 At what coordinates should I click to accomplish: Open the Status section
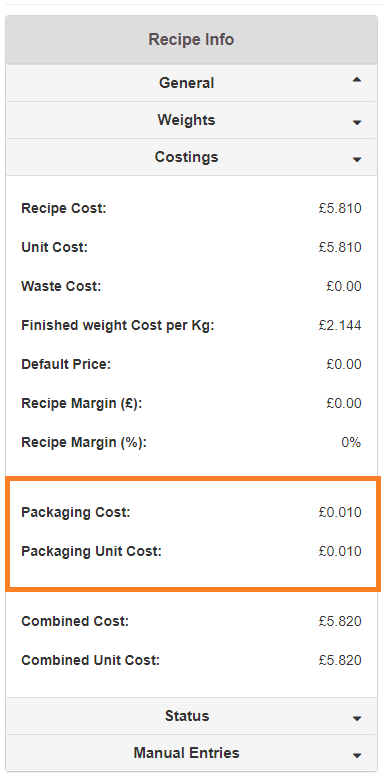point(191,716)
